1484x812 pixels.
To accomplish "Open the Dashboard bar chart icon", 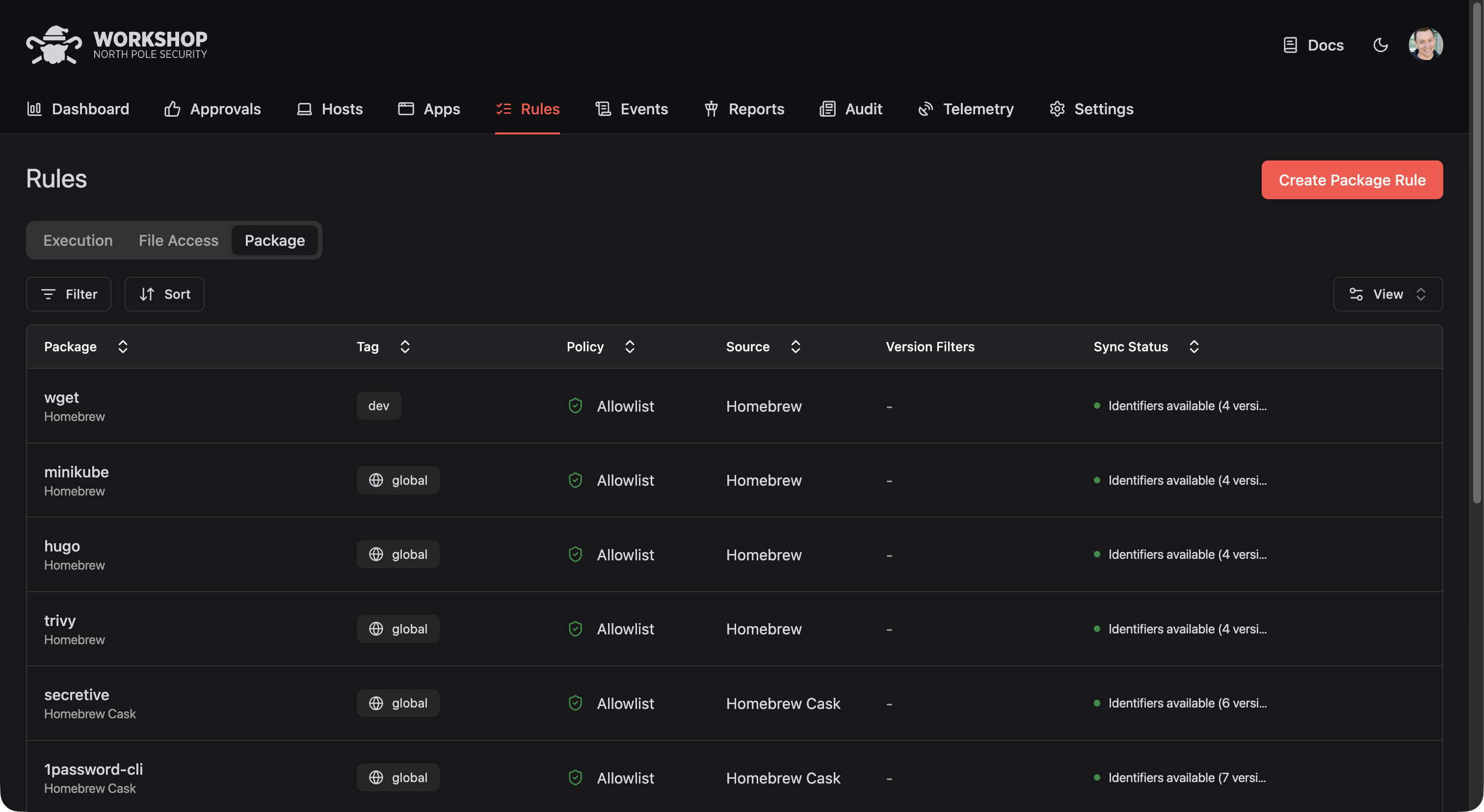I will [34, 109].
